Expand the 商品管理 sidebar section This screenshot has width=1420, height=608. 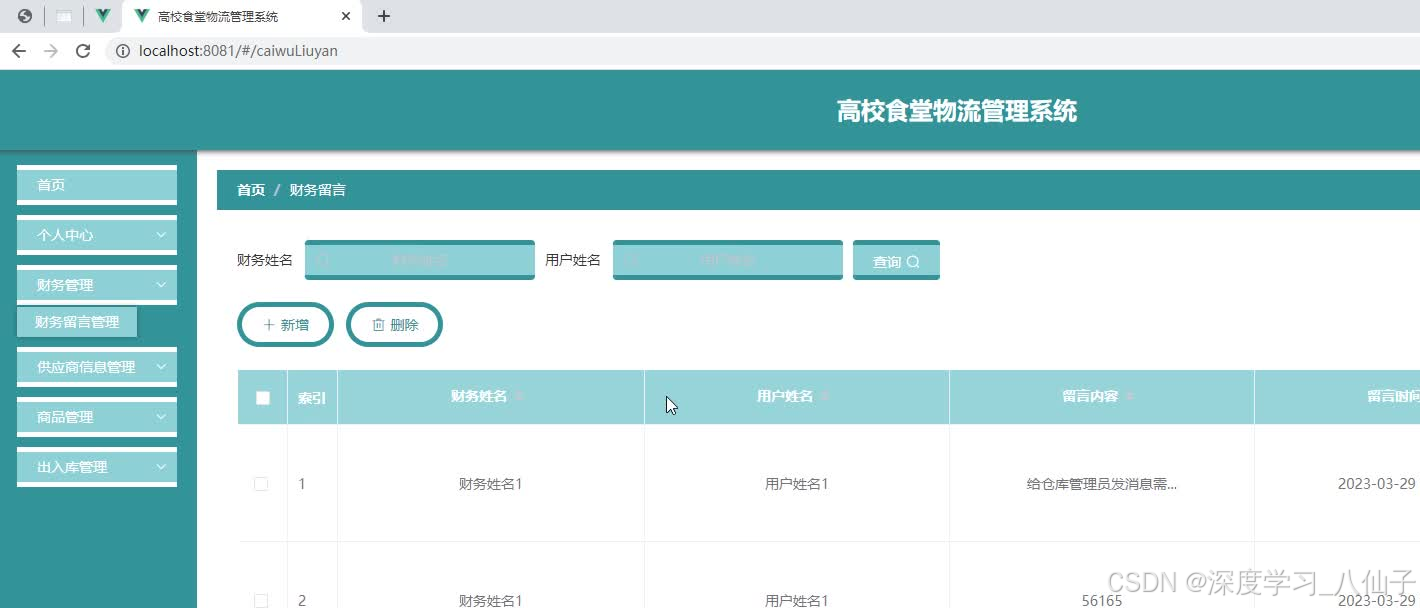click(x=96, y=417)
